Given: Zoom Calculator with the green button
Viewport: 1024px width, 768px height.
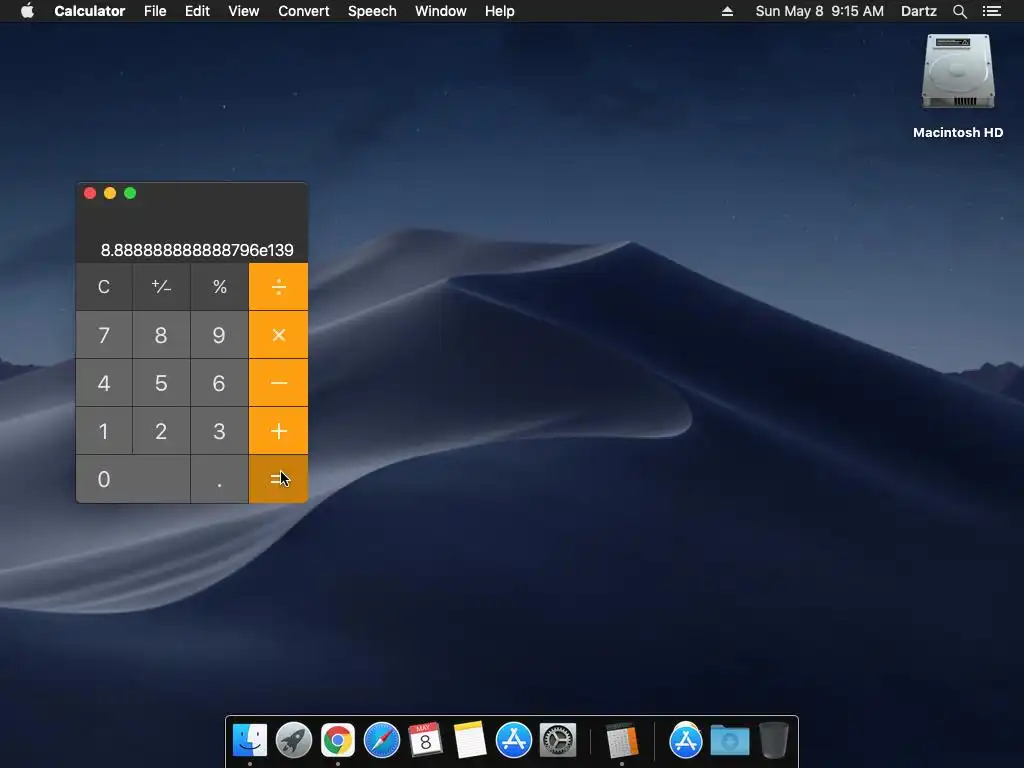Looking at the screenshot, I should click(130, 193).
